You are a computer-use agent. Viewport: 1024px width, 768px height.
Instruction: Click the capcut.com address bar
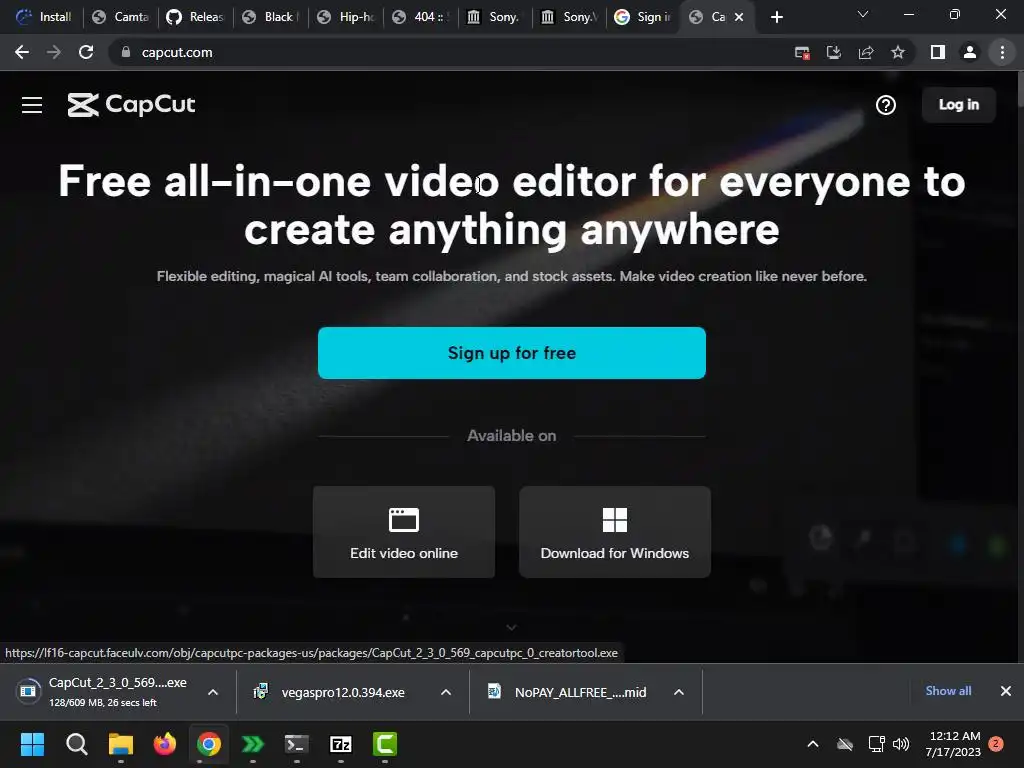[451, 52]
